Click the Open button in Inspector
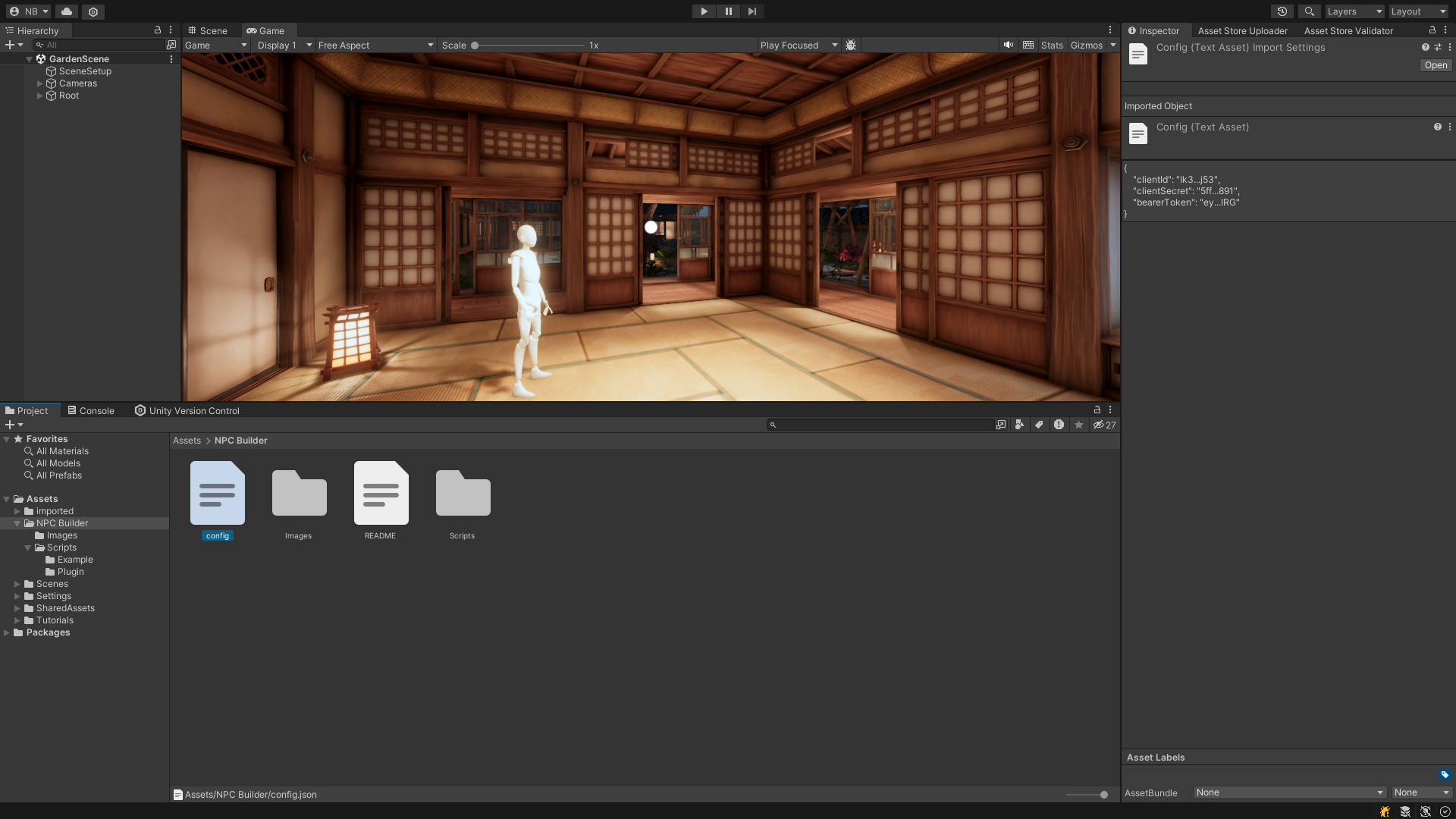This screenshot has height=819, width=1456. [x=1436, y=65]
